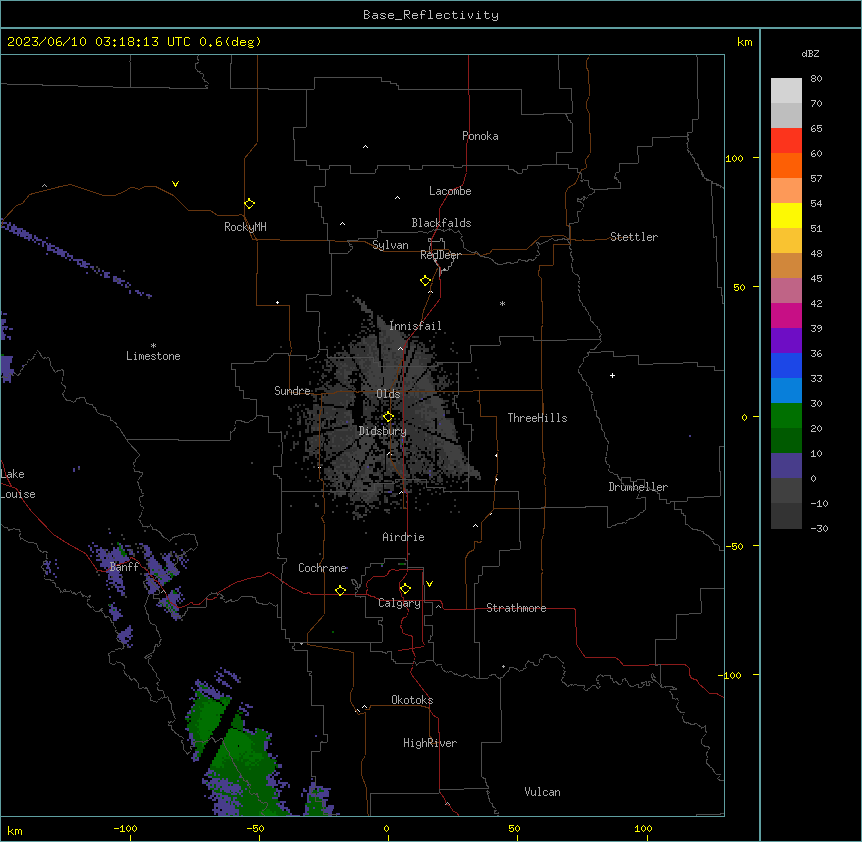Click the Banff town label
862x842 pixels.
[x=124, y=567]
